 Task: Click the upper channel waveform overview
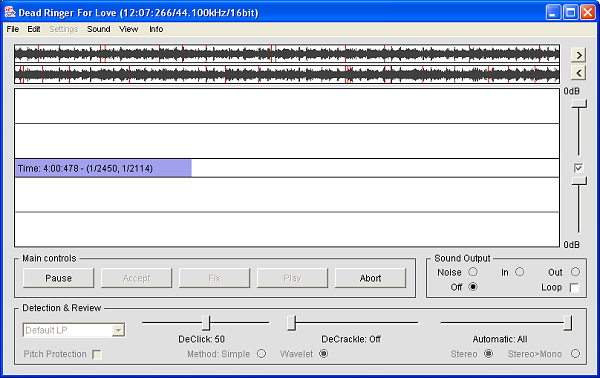(287, 54)
